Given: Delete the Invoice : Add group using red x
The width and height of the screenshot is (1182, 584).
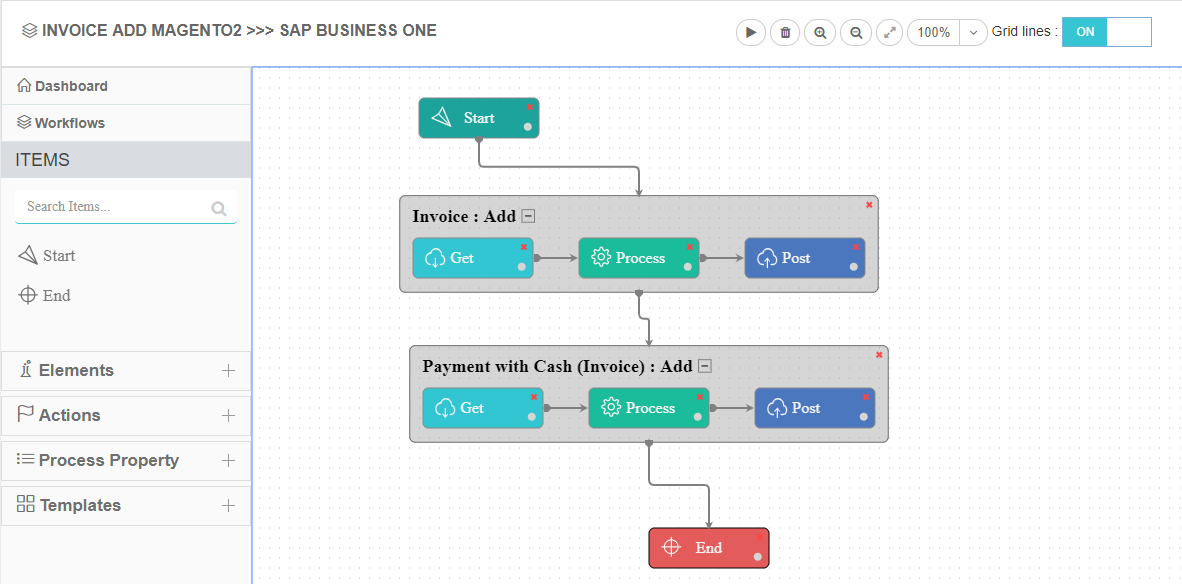Looking at the screenshot, I should click(869, 205).
